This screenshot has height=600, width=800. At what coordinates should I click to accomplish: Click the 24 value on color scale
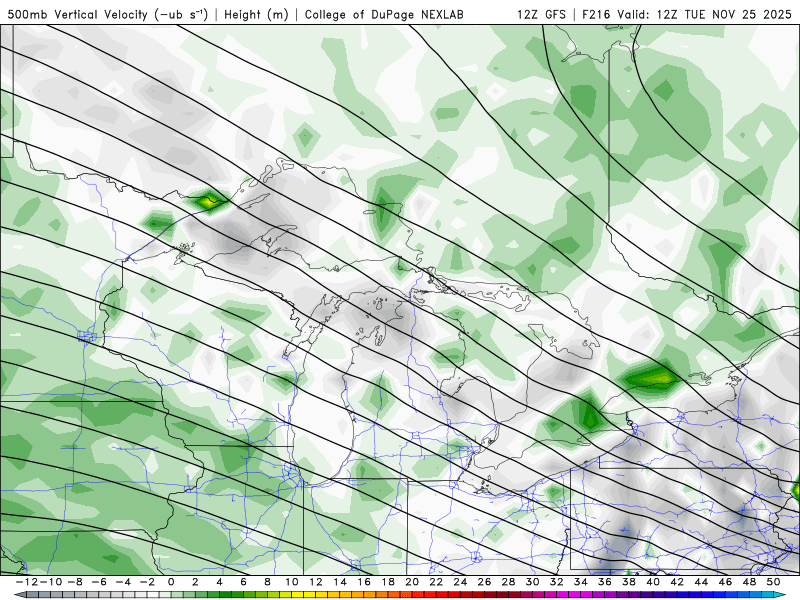click(460, 582)
